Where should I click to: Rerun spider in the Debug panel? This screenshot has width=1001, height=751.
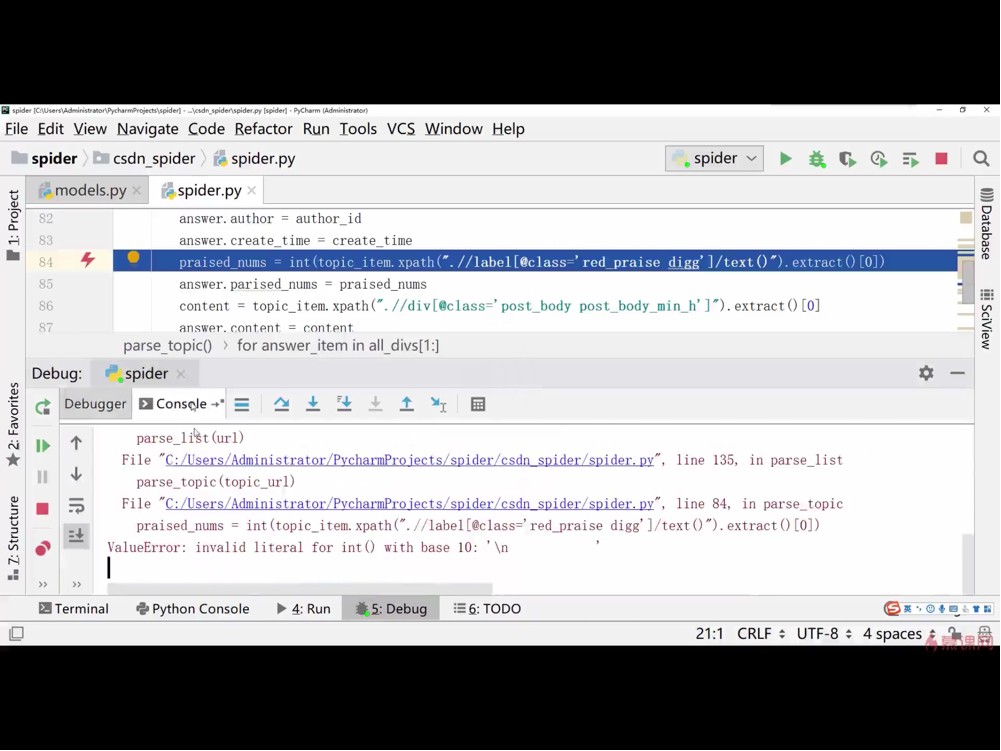coord(43,407)
